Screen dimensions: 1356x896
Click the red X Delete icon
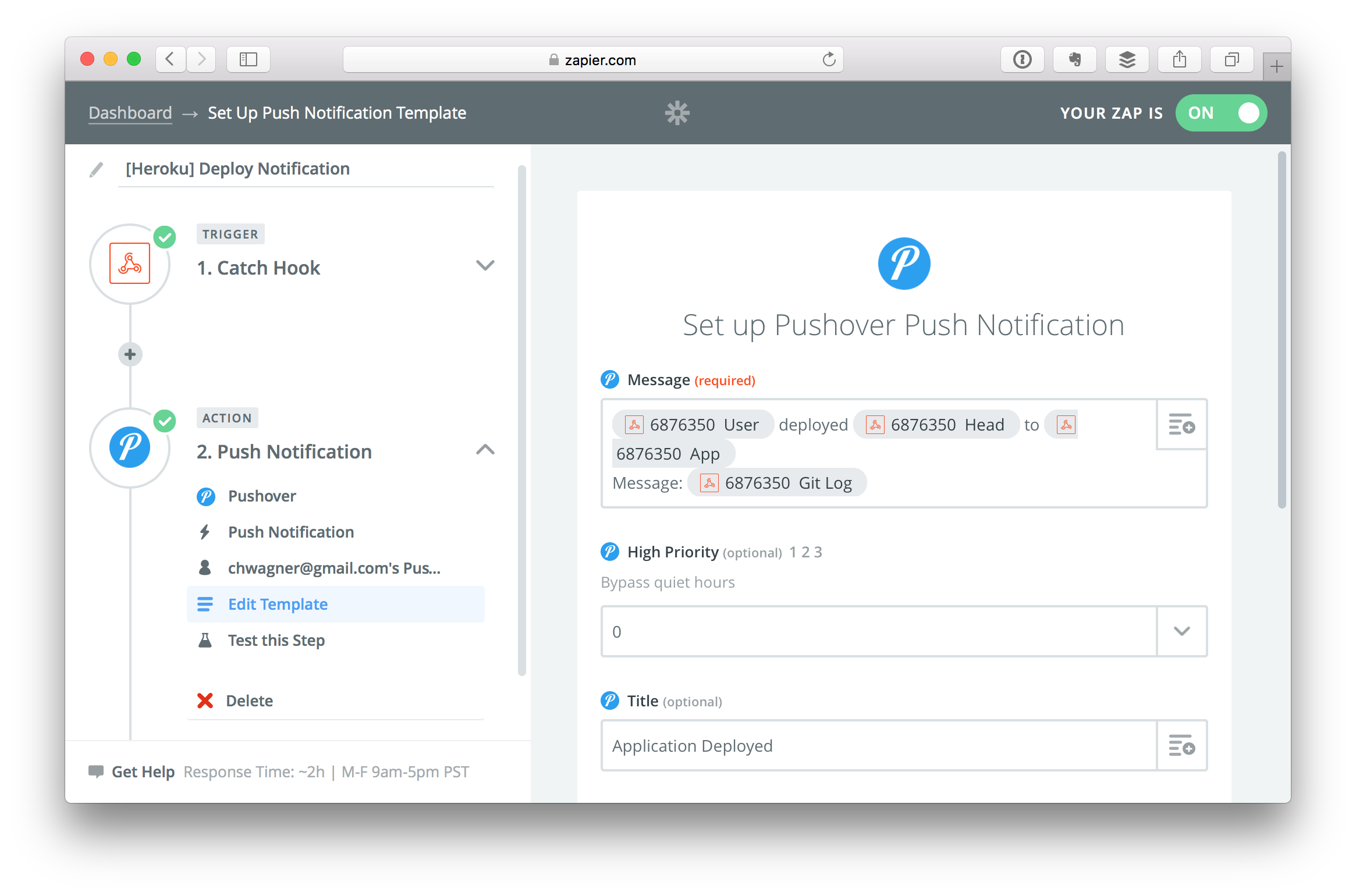[205, 701]
